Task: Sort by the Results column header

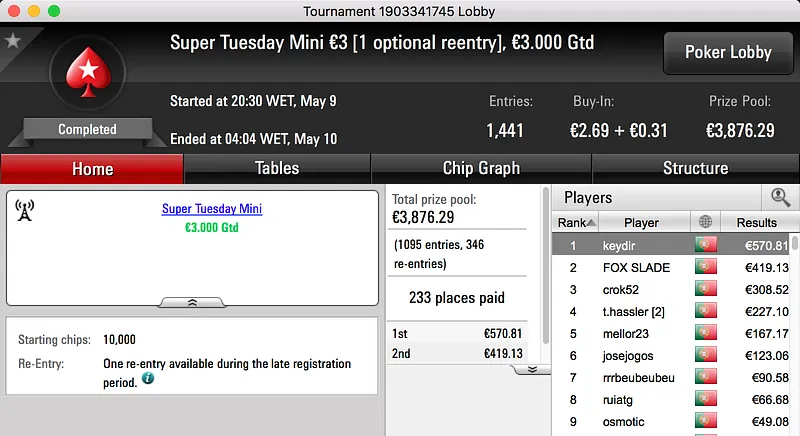Action: click(756, 222)
